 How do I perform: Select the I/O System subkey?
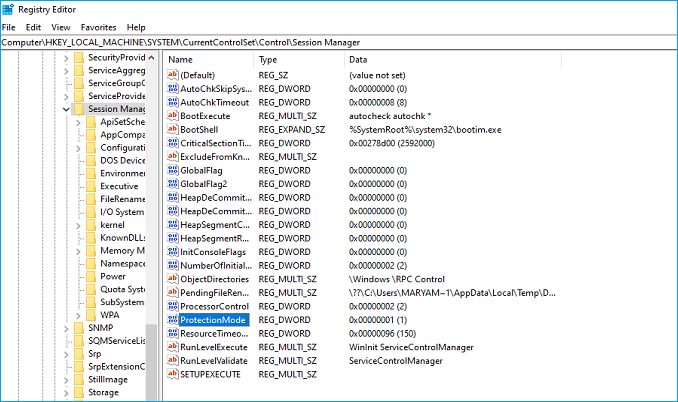coord(122,212)
